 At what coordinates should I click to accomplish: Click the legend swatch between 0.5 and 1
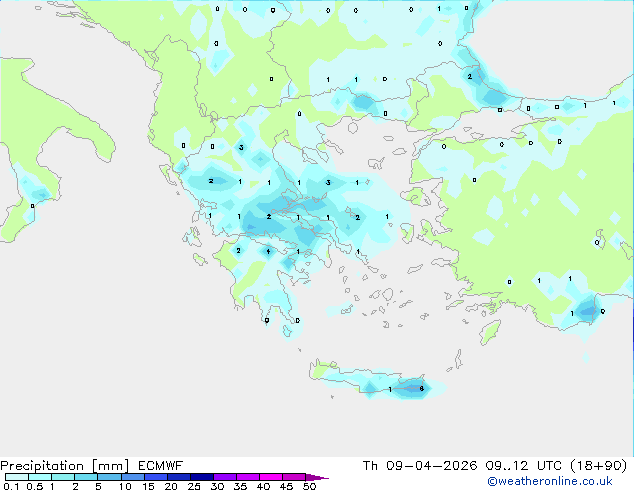[40, 477]
